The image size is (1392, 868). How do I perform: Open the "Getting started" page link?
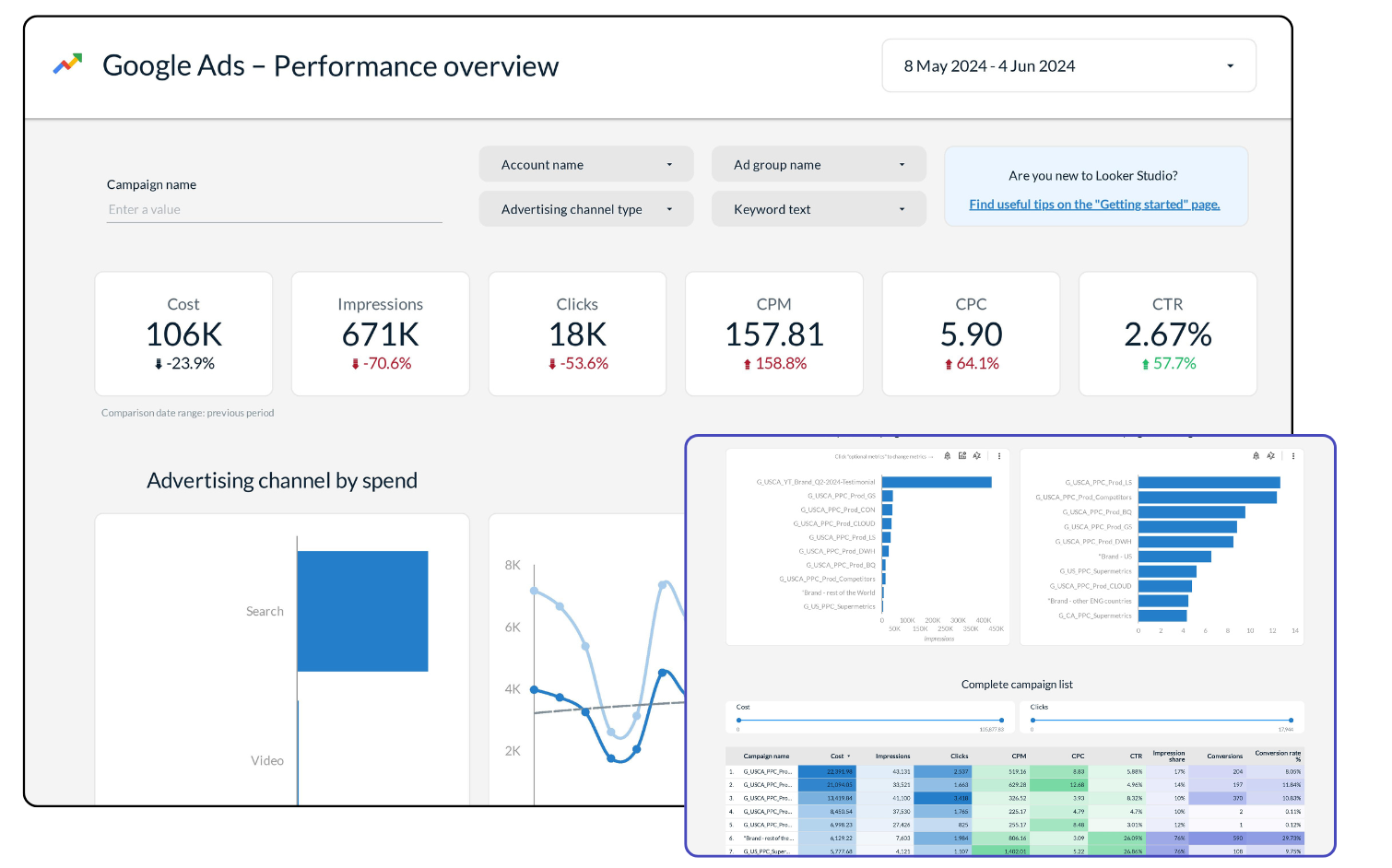pyautogui.click(x=1094, y=205)
